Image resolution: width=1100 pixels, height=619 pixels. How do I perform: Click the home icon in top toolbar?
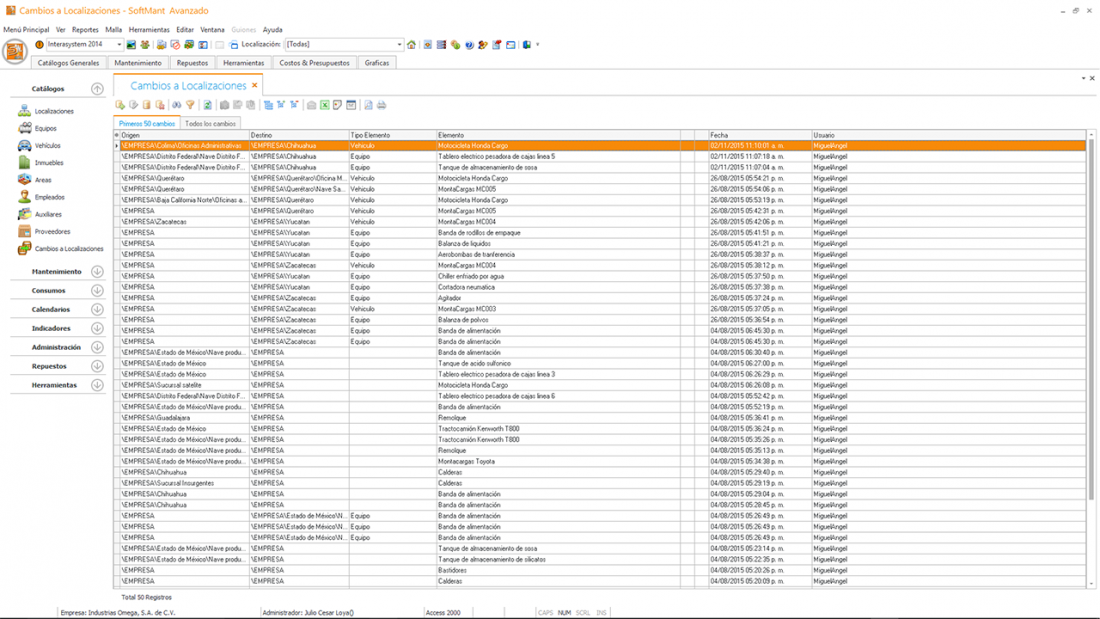click(x=411, y=45)
